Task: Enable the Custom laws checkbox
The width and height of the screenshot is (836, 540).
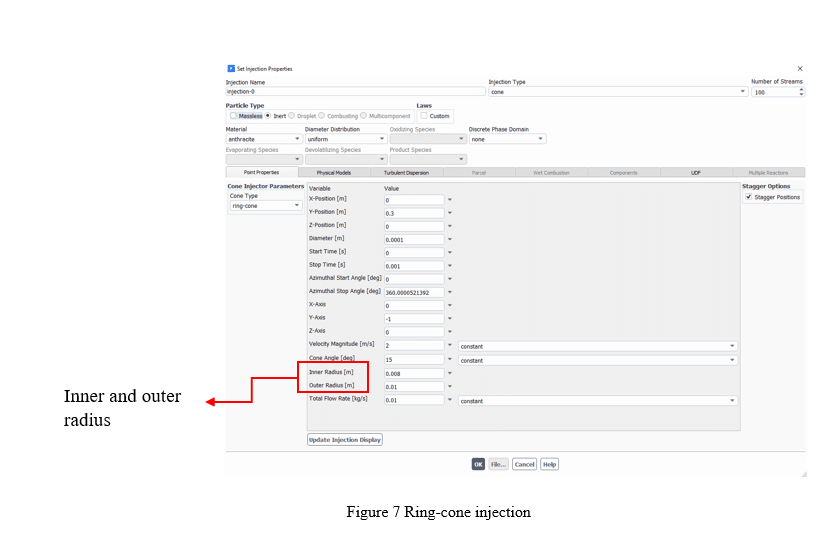Action: 424,116
